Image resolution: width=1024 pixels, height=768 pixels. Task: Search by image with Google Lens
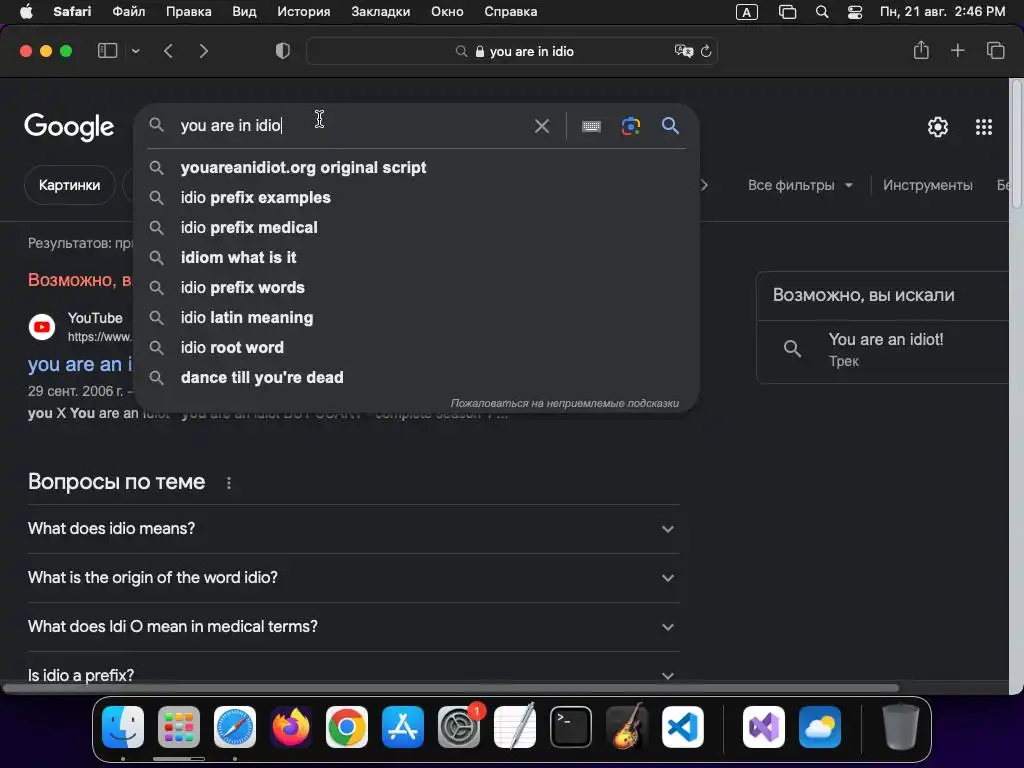coord(630,126)
